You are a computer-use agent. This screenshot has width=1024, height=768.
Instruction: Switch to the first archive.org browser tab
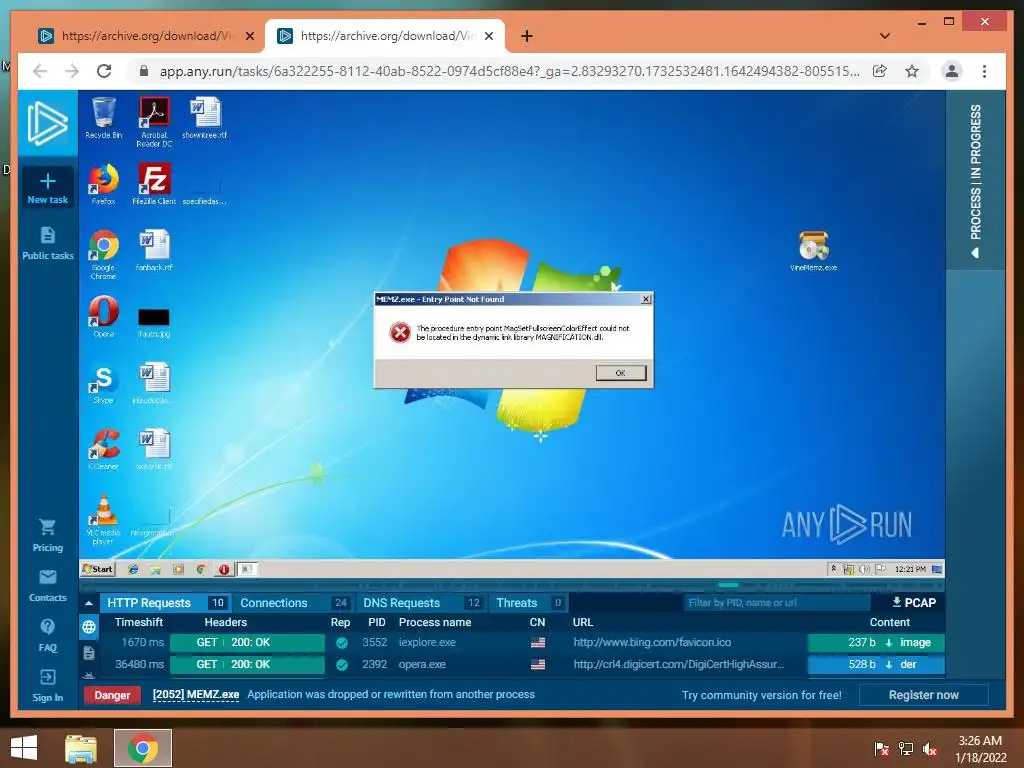click(148, 36)
